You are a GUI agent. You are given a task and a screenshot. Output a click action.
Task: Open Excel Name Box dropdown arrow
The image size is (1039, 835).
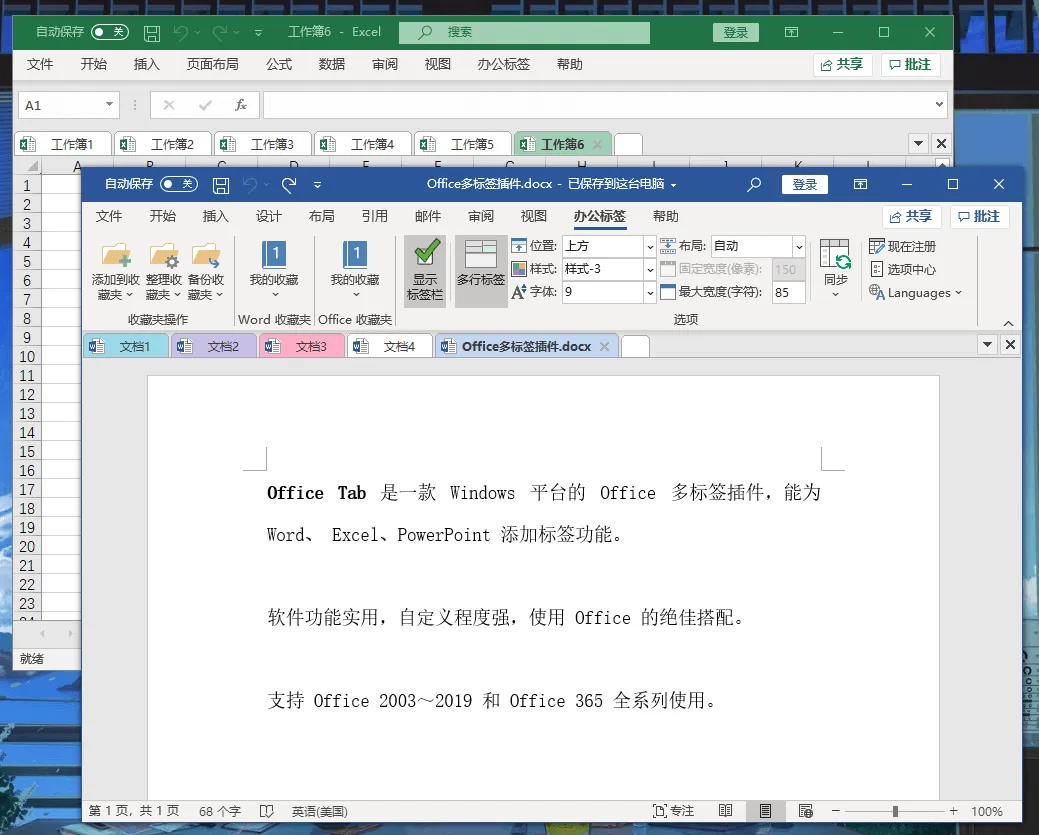click(109, 105)
